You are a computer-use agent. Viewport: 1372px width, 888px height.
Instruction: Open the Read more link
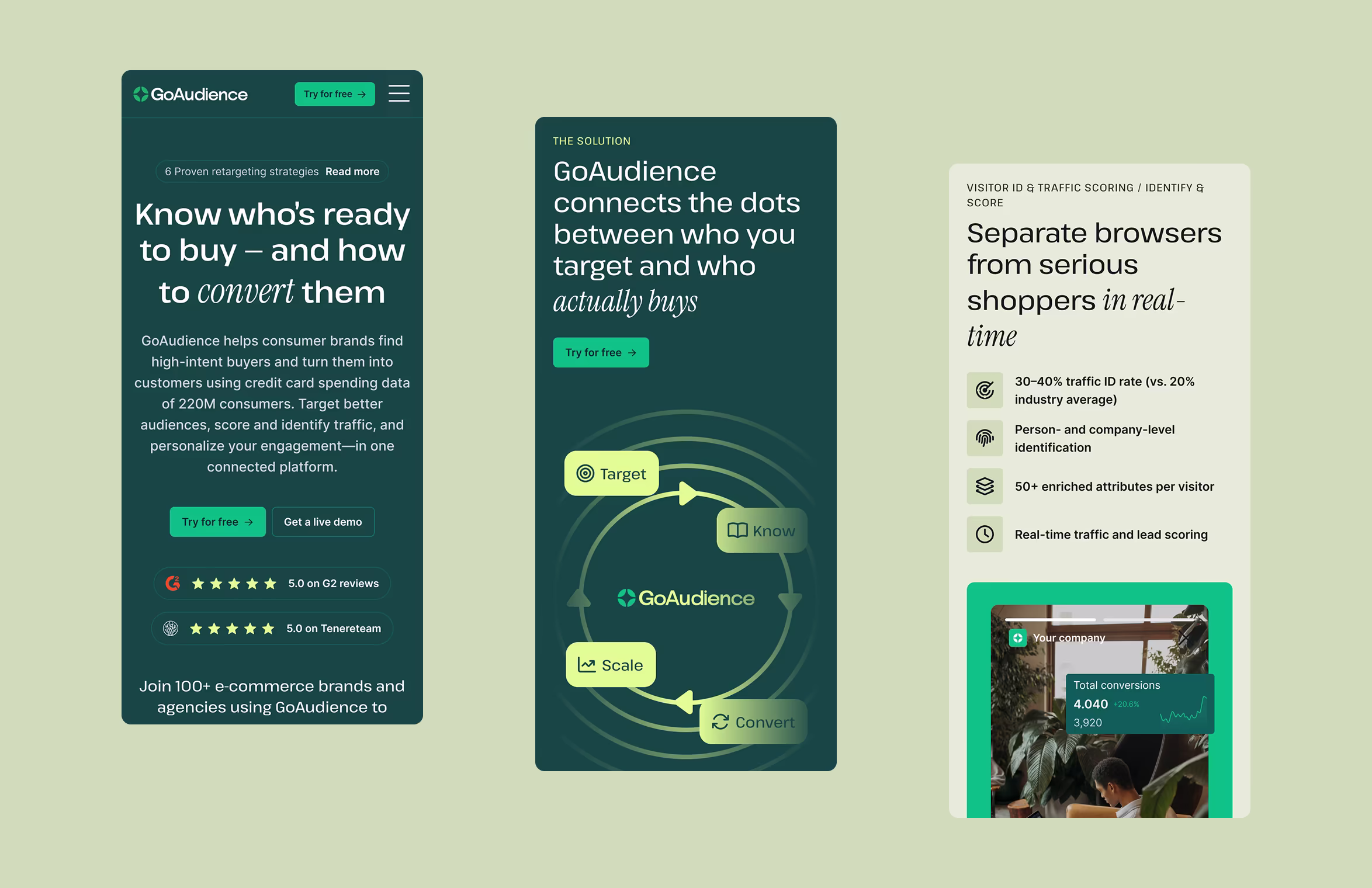point(352,172)
